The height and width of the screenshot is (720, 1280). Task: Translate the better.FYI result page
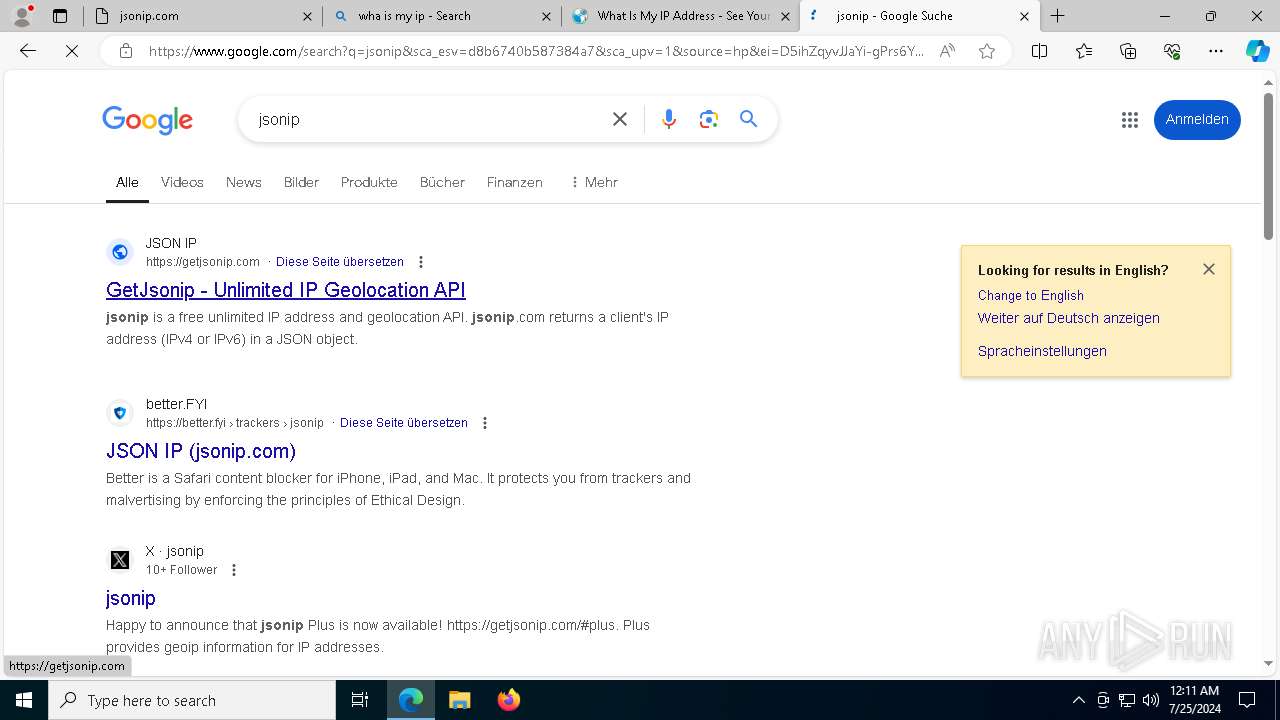pos(404,423)
